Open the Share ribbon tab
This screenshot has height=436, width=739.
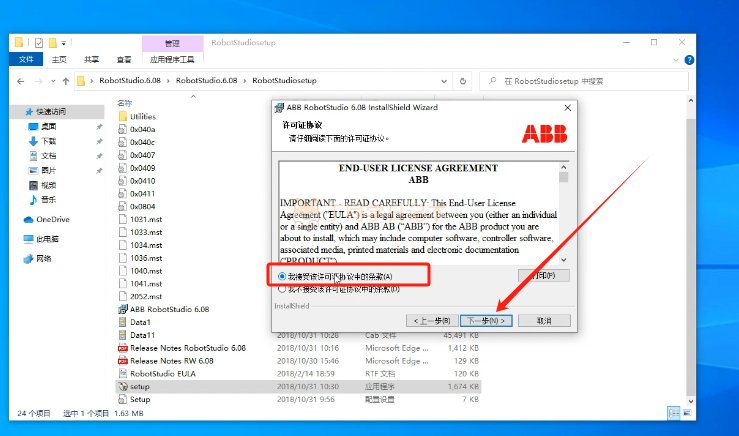pyautogui.click(x=91, y=59)
